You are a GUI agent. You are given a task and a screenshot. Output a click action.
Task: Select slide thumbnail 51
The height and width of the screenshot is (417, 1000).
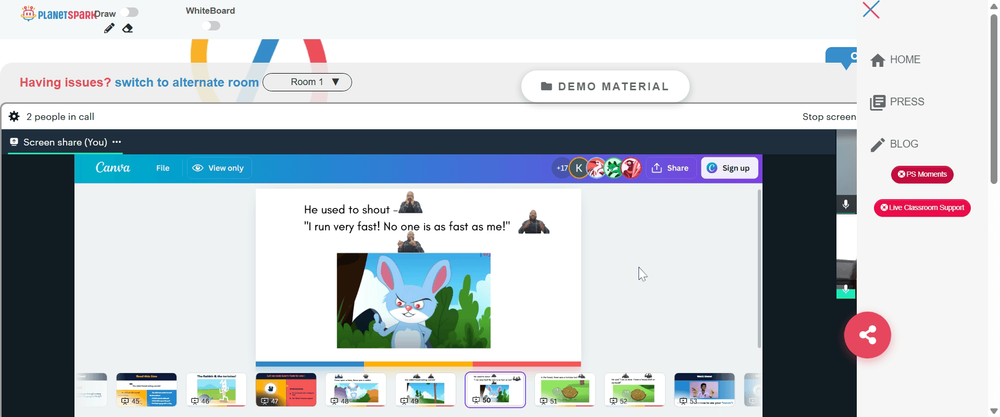tap(565, 390)
